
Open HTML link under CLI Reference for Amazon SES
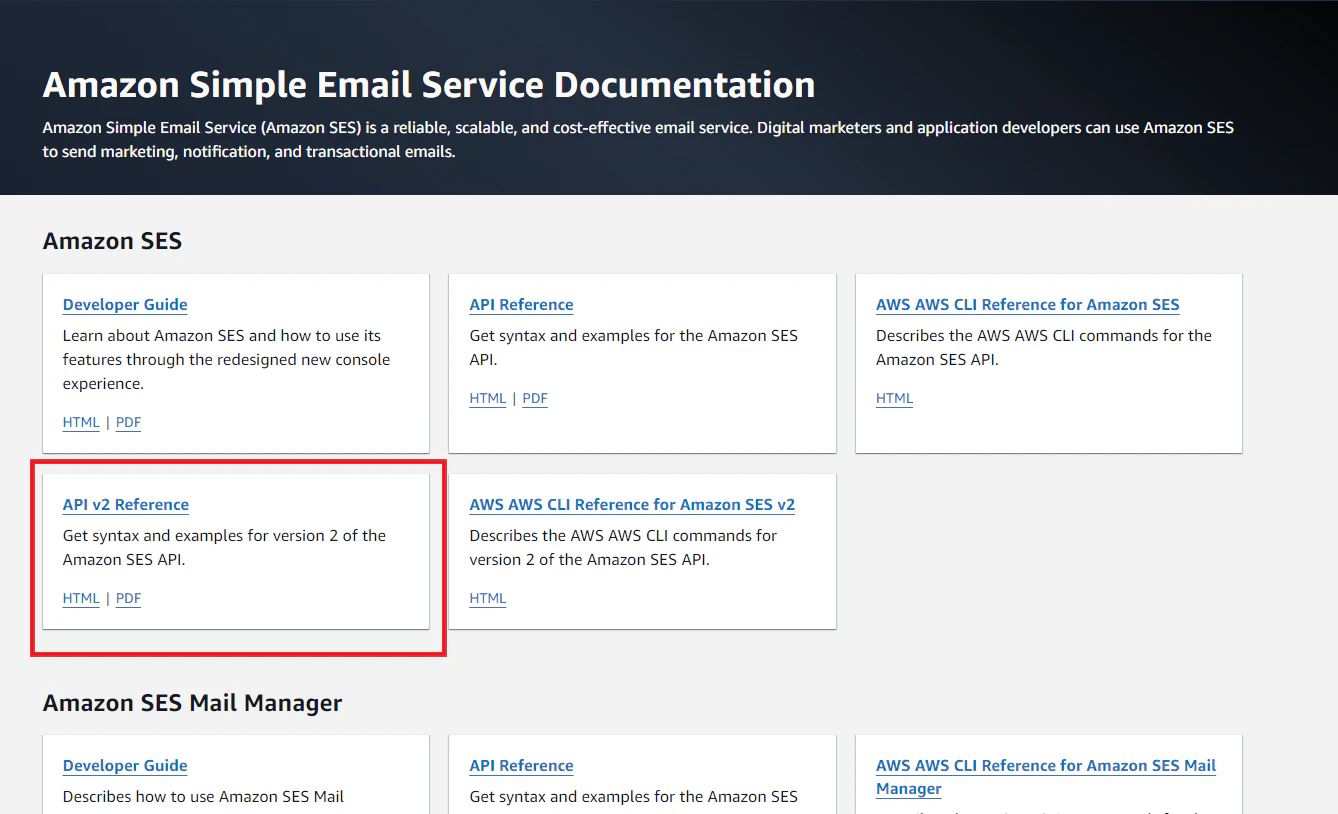point(894,398)
